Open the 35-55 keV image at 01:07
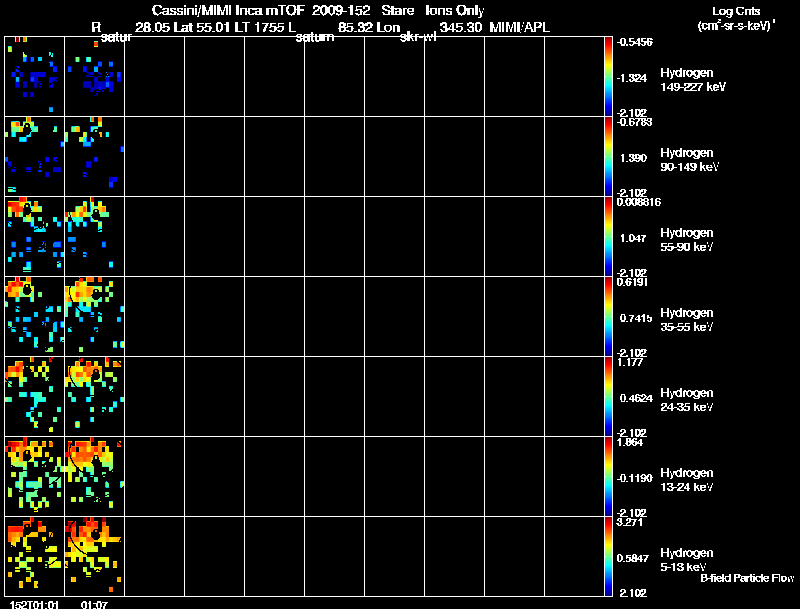 coord(95,317)
